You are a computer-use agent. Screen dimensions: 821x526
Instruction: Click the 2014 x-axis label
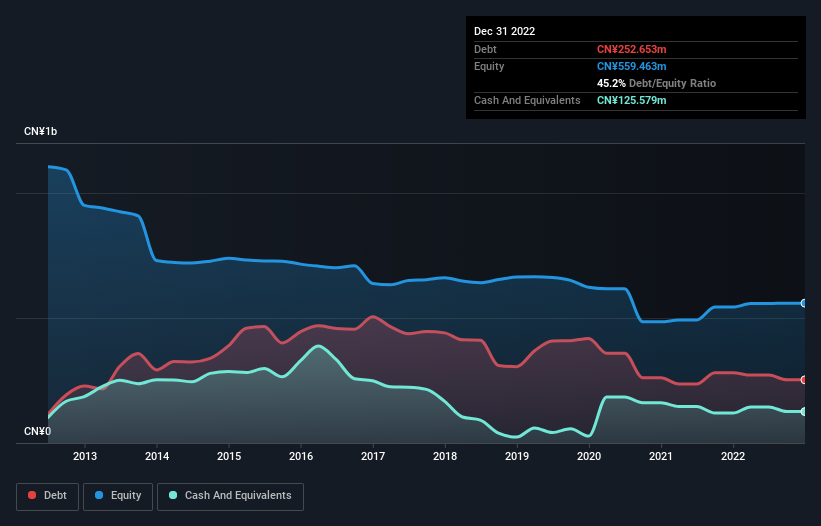[157, 456]
